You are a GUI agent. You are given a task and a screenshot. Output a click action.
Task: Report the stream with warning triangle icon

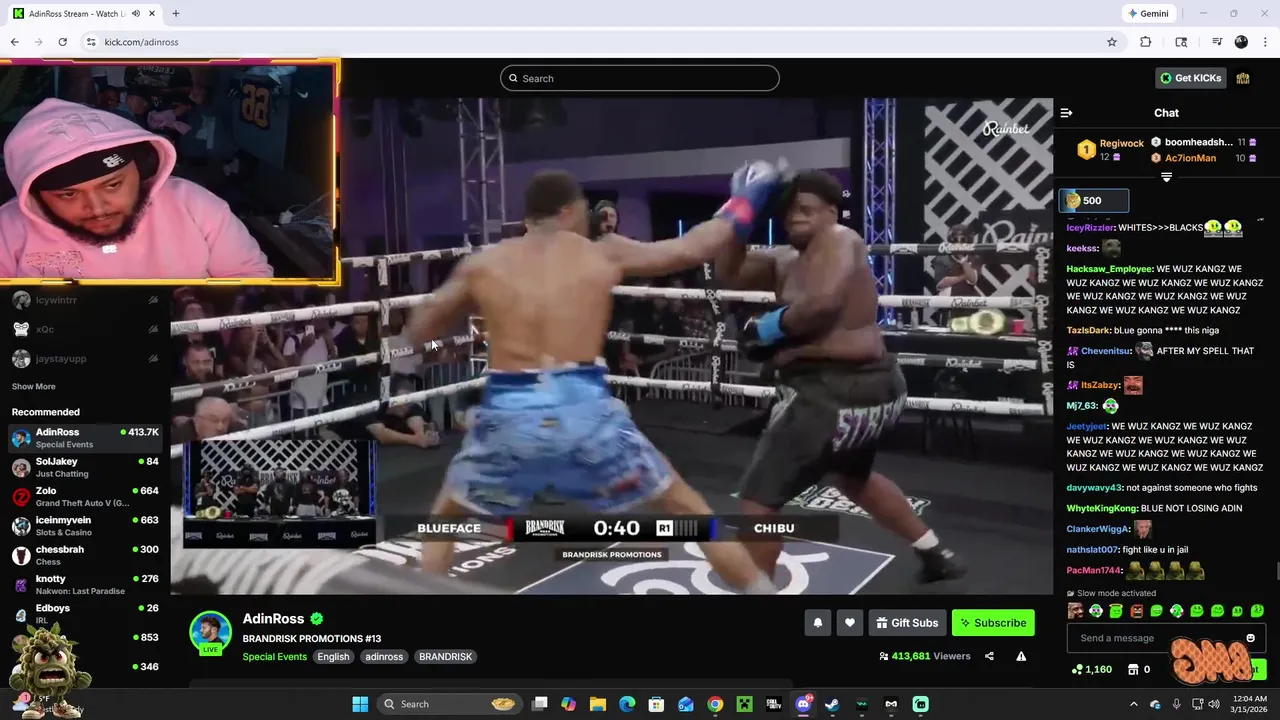1021,656
